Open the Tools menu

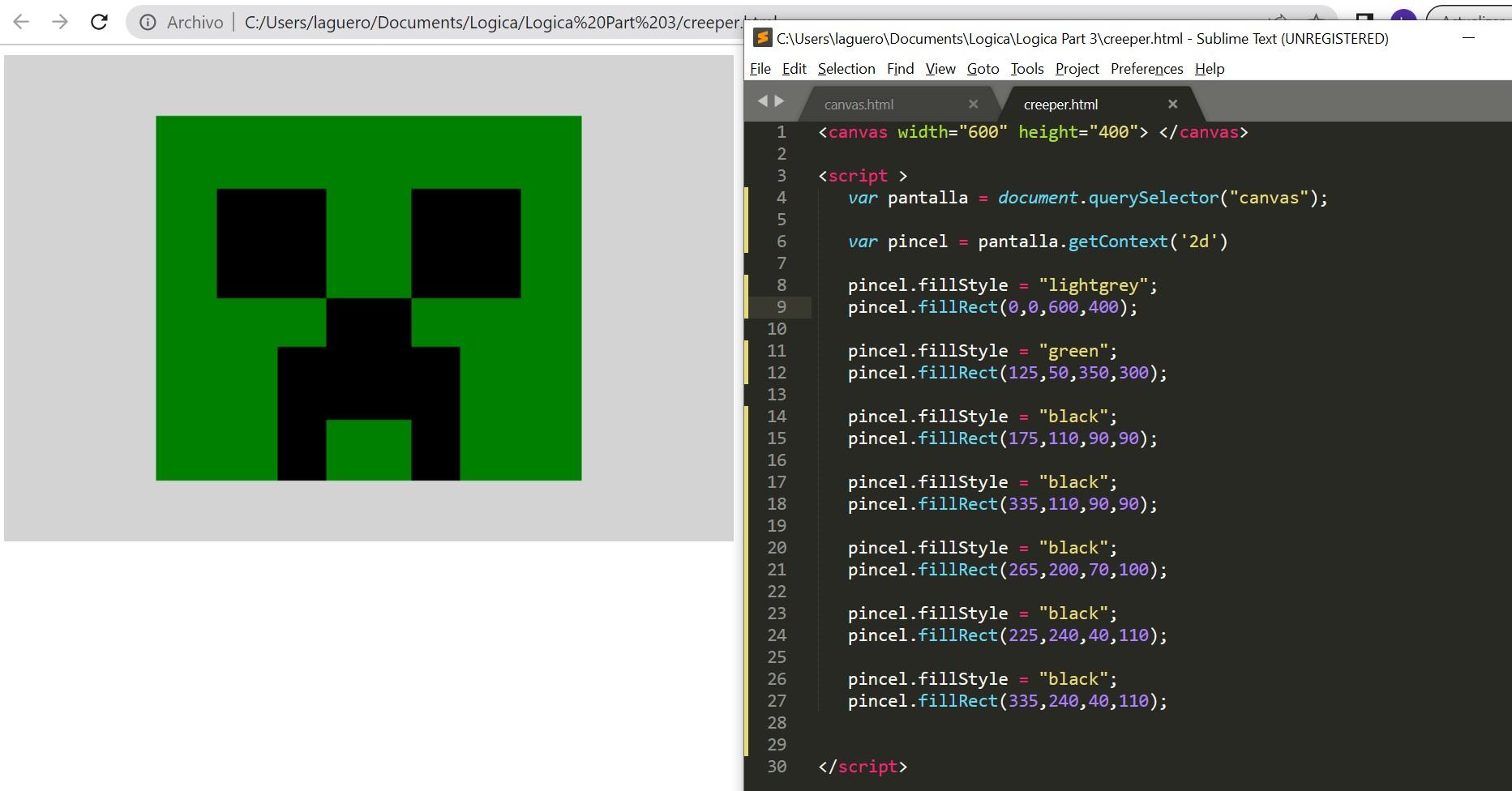[x=1027, y=69]
